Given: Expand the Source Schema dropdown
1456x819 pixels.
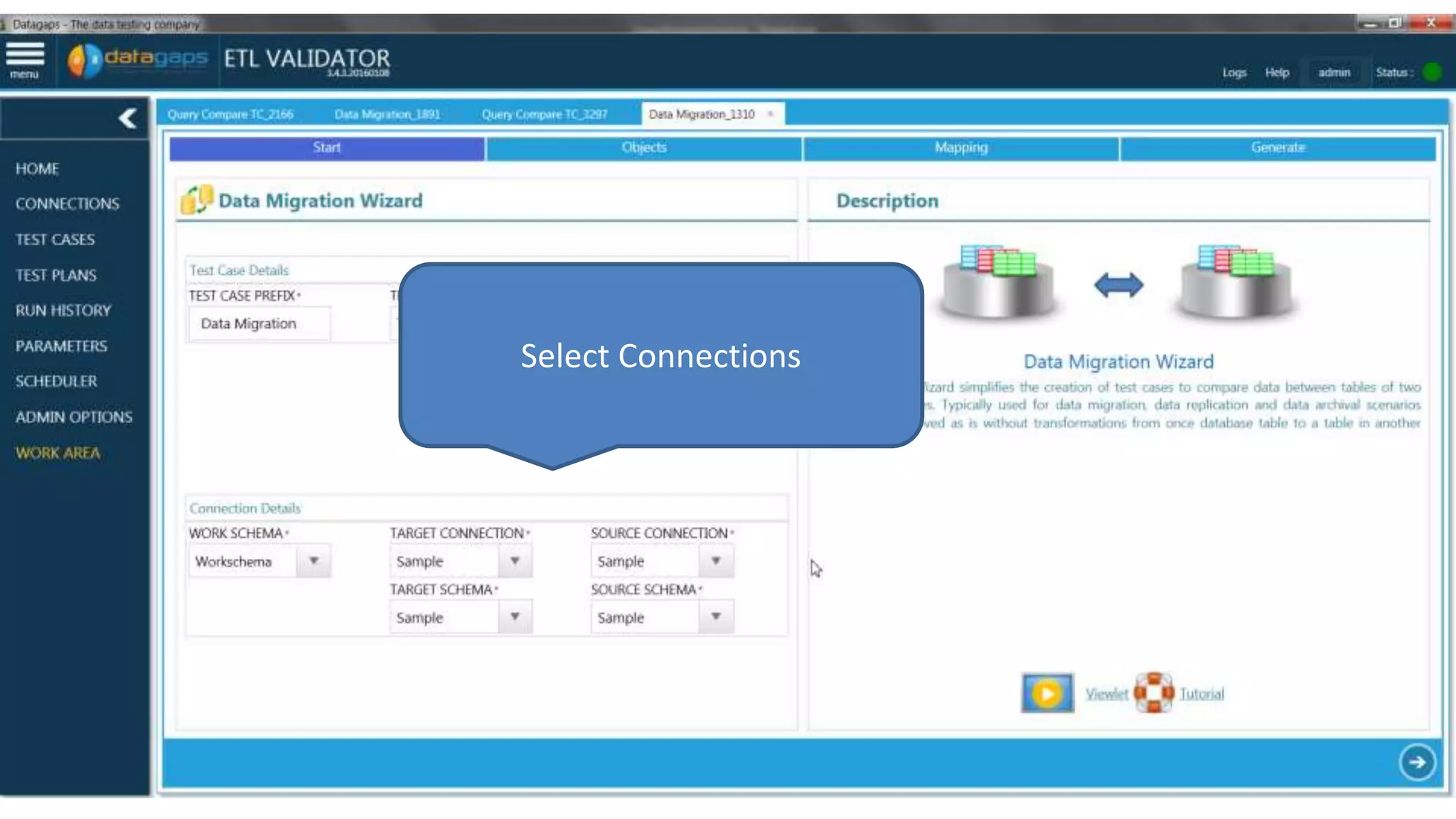Looking at the screenshot, I should [716, 617].
